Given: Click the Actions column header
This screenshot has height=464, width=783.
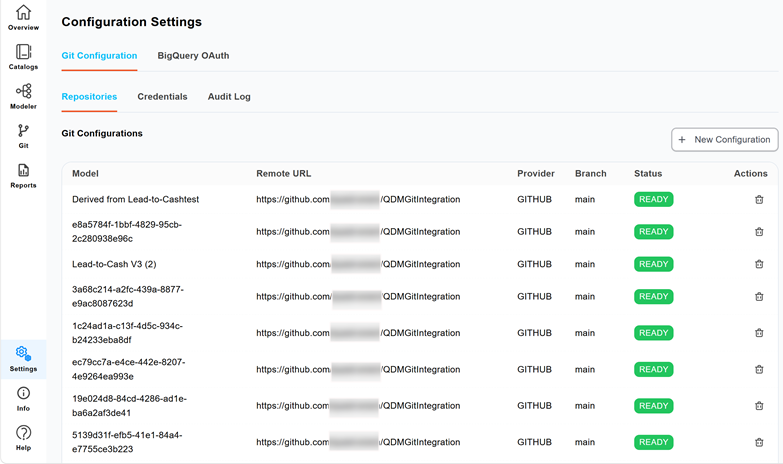Looking at the screenshot, I should 751,174.
